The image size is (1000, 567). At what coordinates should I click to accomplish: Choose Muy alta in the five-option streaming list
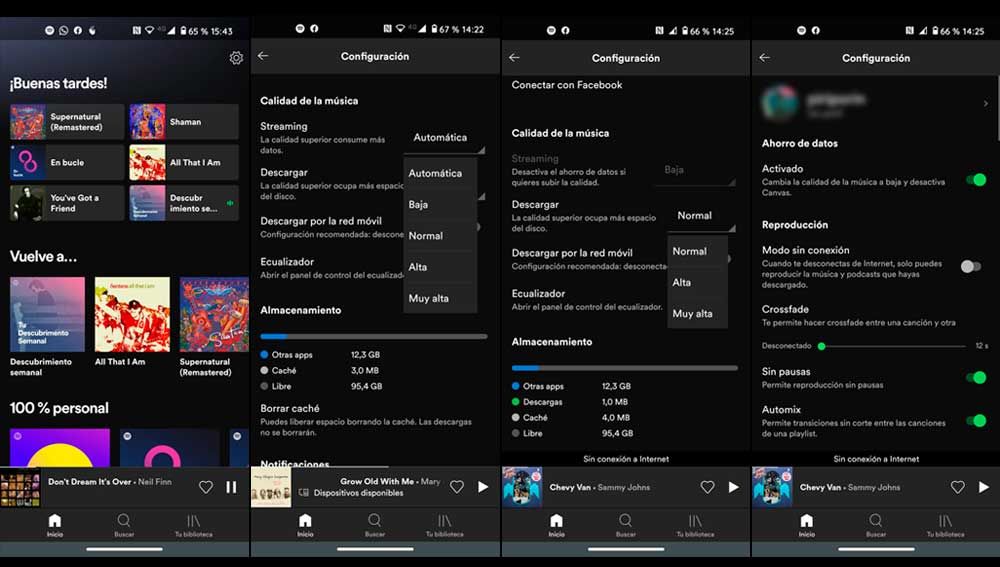click(440, 298)
